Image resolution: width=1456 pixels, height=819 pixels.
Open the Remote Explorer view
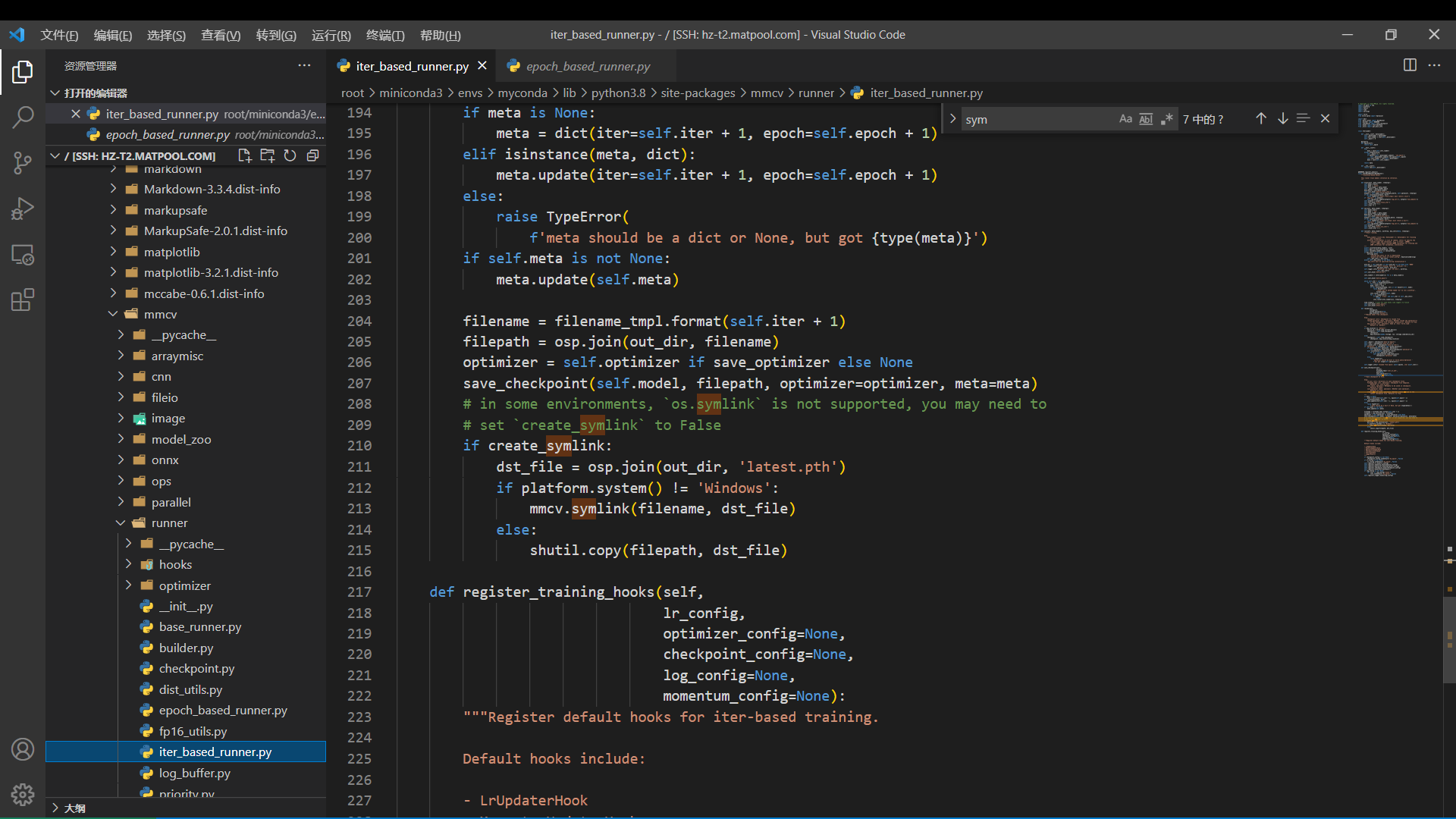pos(23,255)
